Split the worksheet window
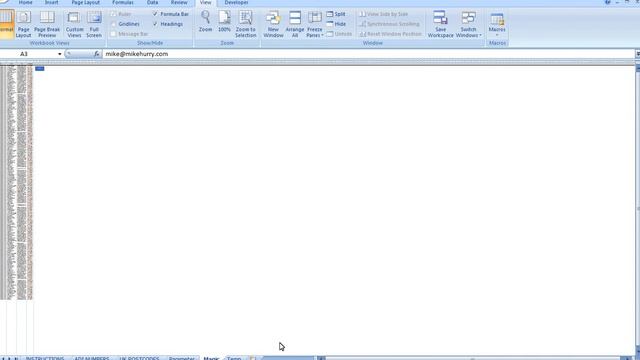 coord(336,14)
